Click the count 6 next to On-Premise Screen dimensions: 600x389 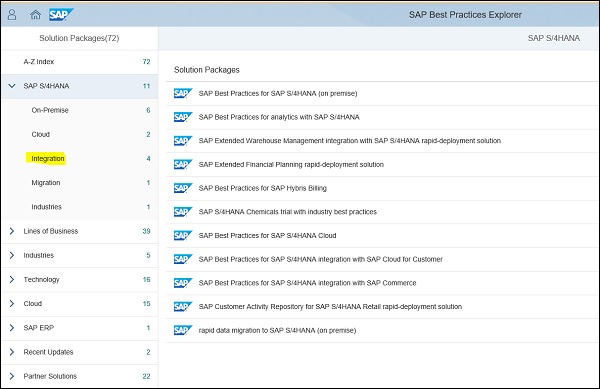click(x=148, y=110)
